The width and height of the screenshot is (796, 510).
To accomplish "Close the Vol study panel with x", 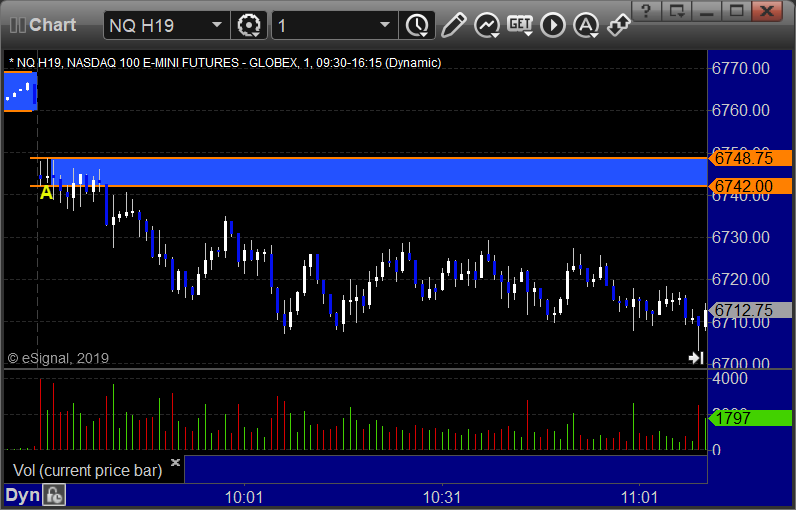I will click(x=175, y=462).
